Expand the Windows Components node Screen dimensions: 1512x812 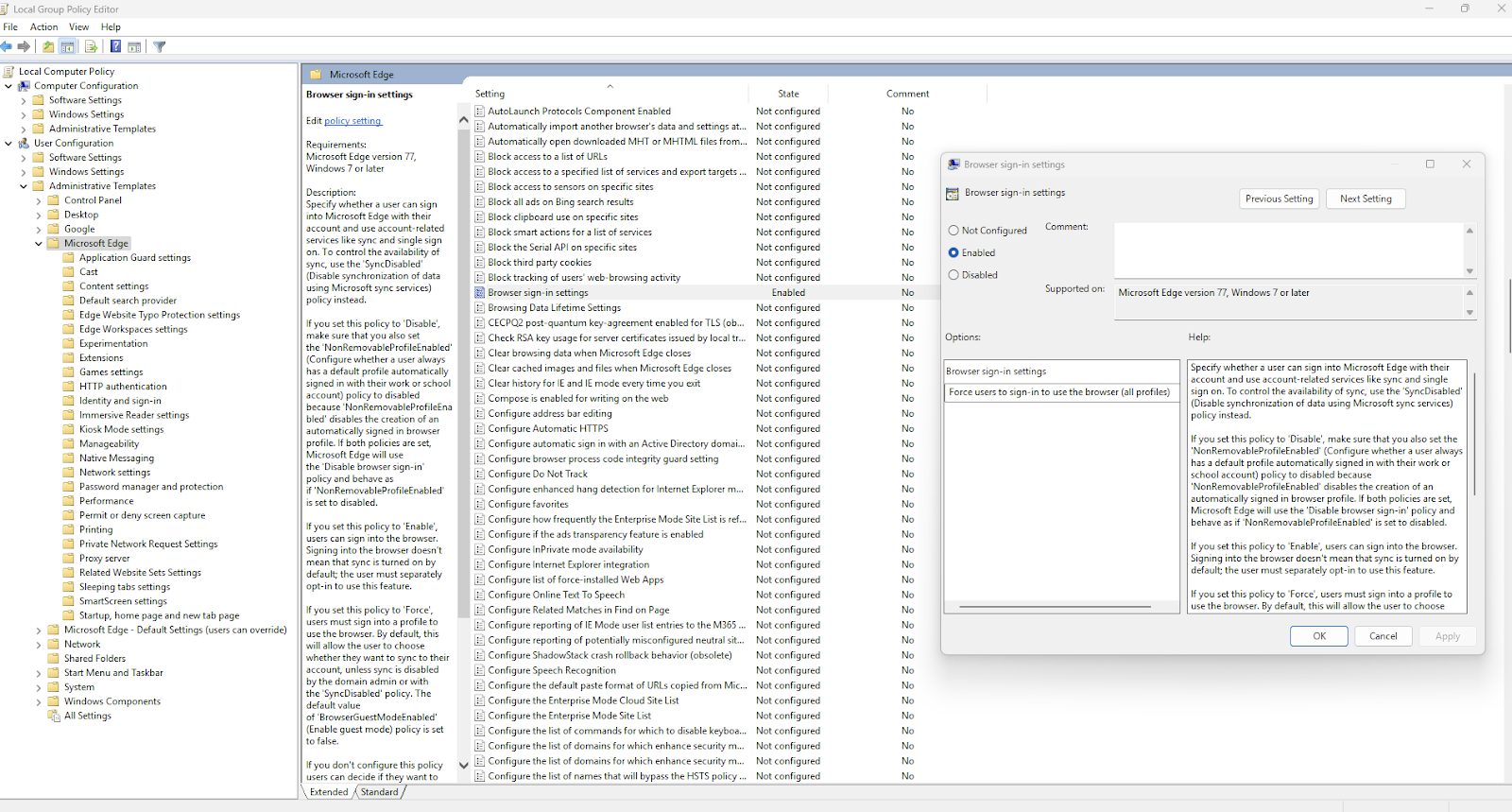coord(39,701)
